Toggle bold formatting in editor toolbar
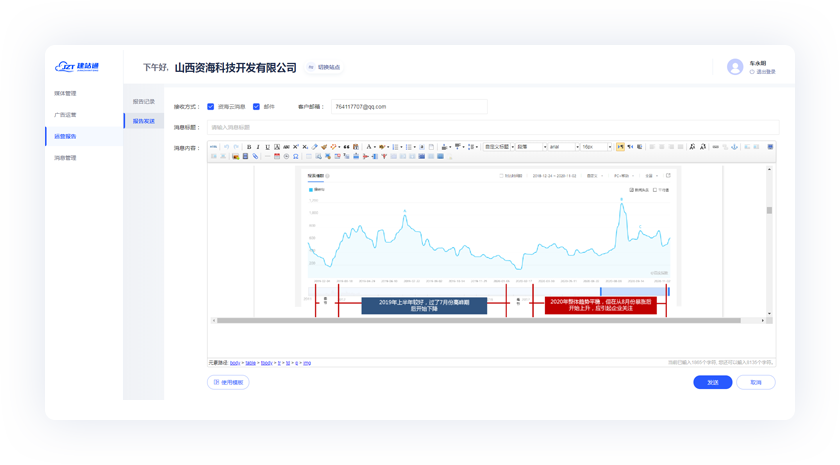The image size is (840, 465). pyautogui.click(x=249, y=147)
